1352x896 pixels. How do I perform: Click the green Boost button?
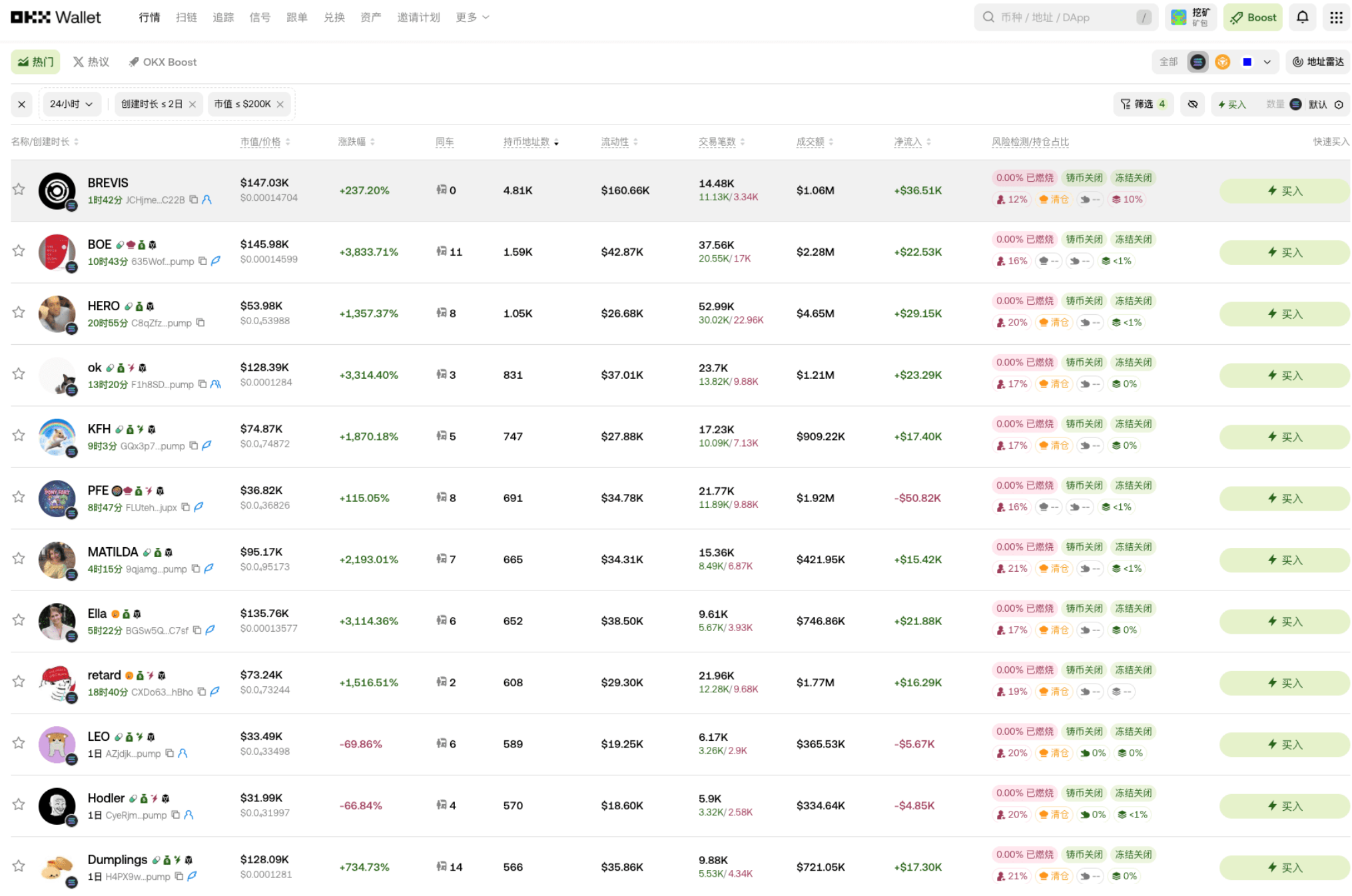coord(1253,17)
